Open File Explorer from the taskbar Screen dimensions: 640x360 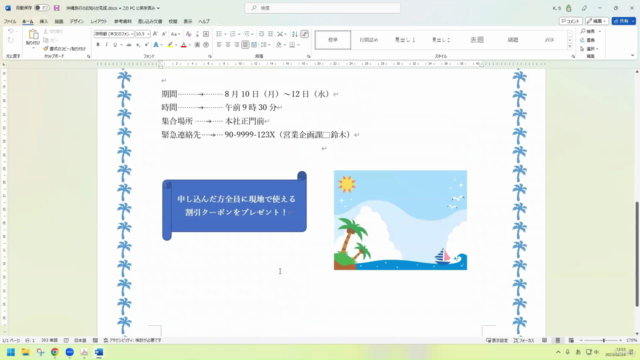[x=25, y=352]
